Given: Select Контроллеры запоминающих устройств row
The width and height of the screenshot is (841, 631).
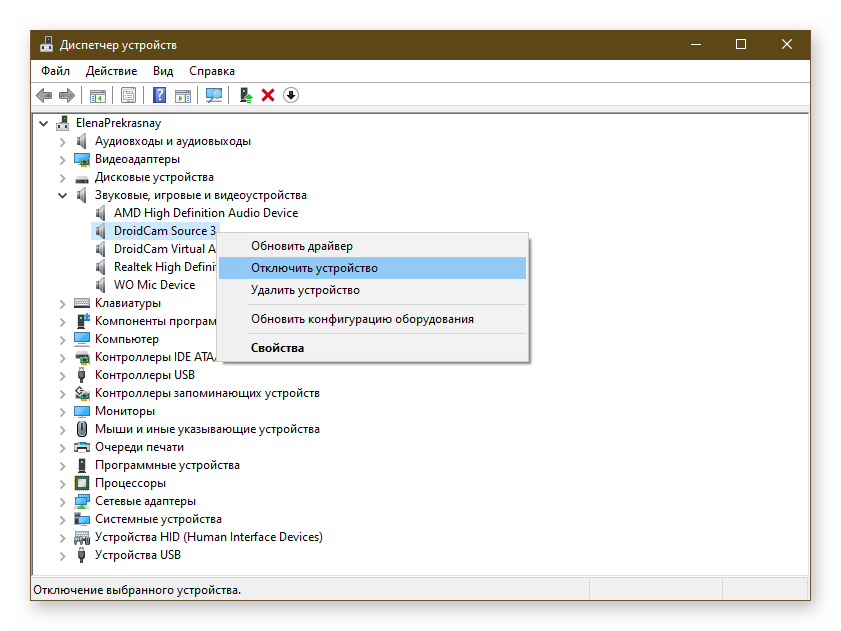Looking at the screenshot, I should tap(207, 393).
